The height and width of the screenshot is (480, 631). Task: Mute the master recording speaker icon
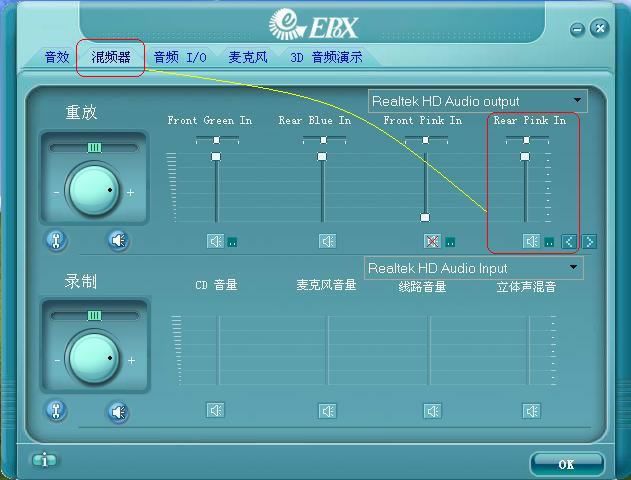118,412
